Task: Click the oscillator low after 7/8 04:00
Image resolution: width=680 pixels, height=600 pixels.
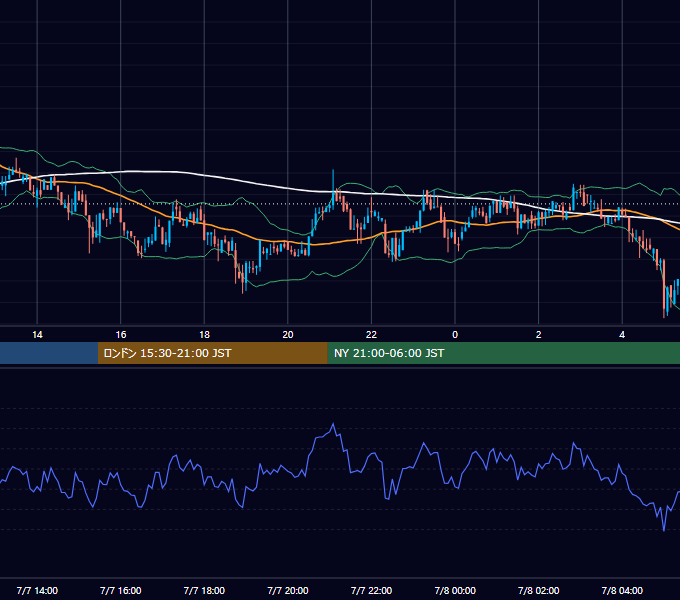Action: coord(664,529)
